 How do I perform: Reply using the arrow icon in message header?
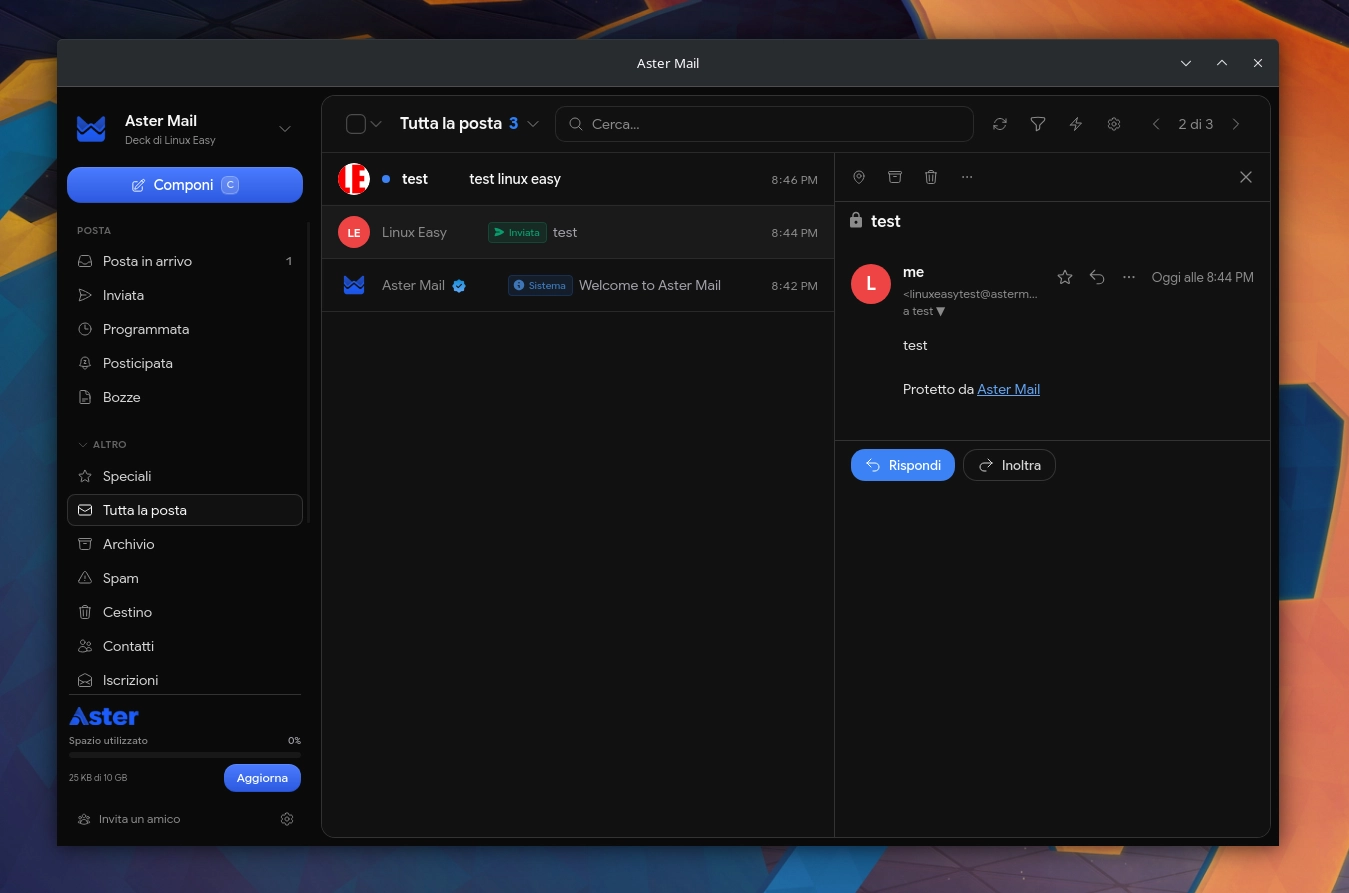coord(1097,277)
